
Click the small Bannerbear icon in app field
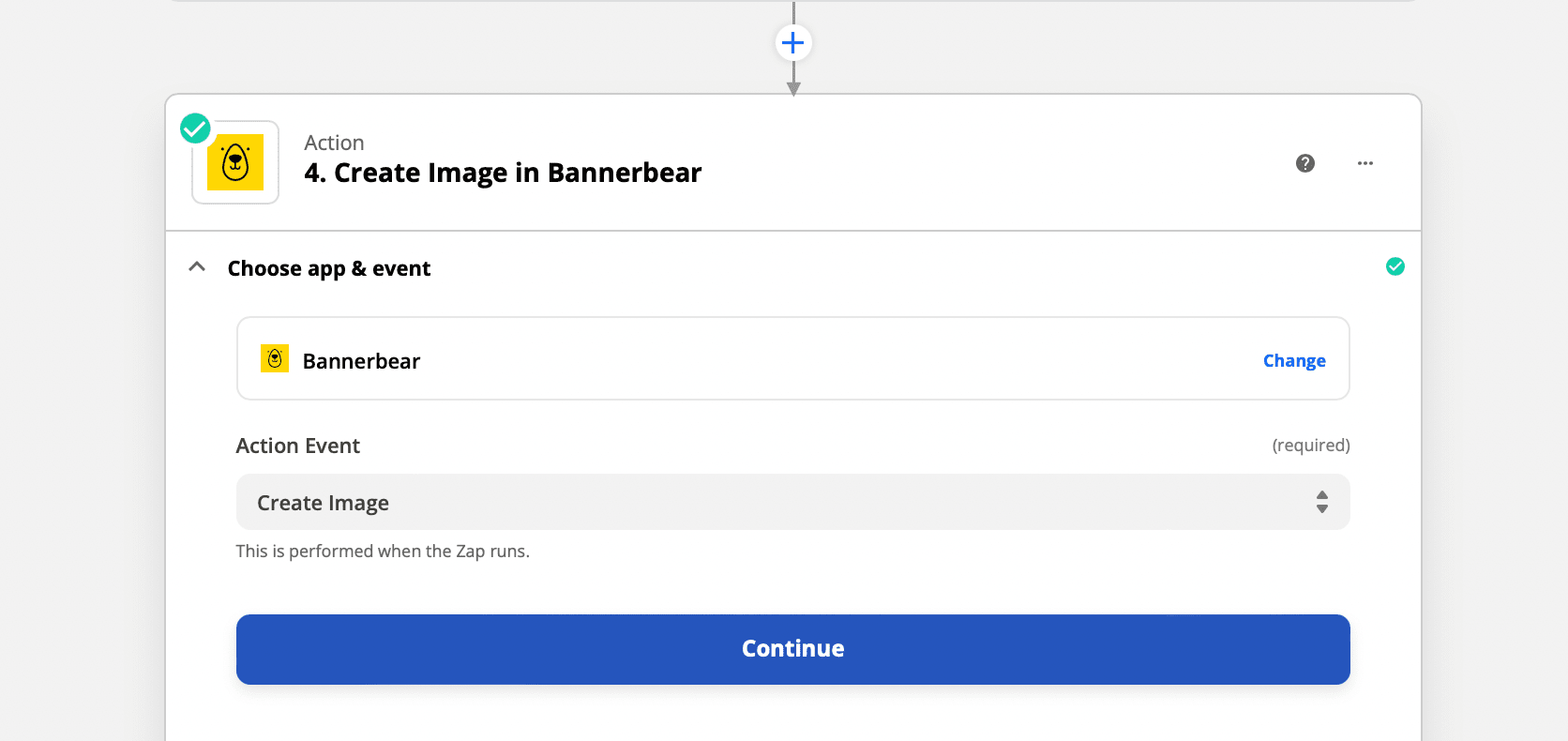tap(275, 358)
